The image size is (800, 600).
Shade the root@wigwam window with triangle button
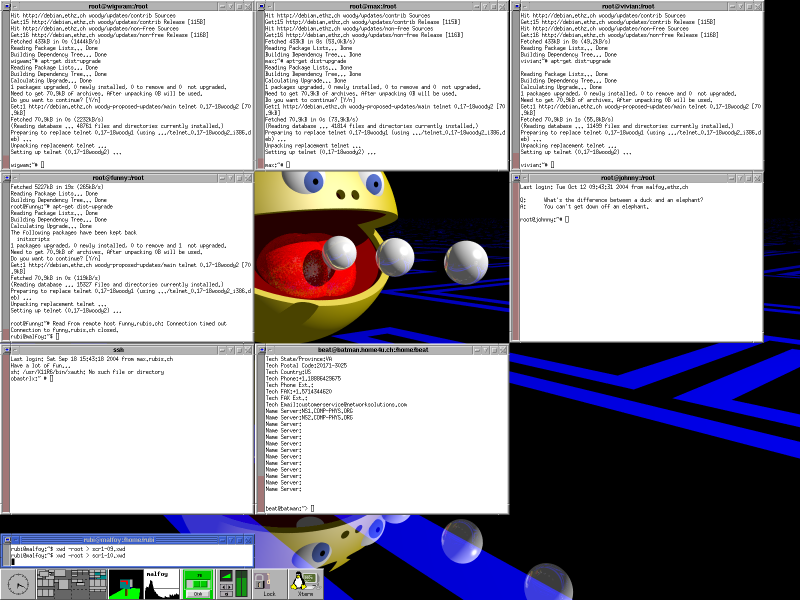click(231, 7)
